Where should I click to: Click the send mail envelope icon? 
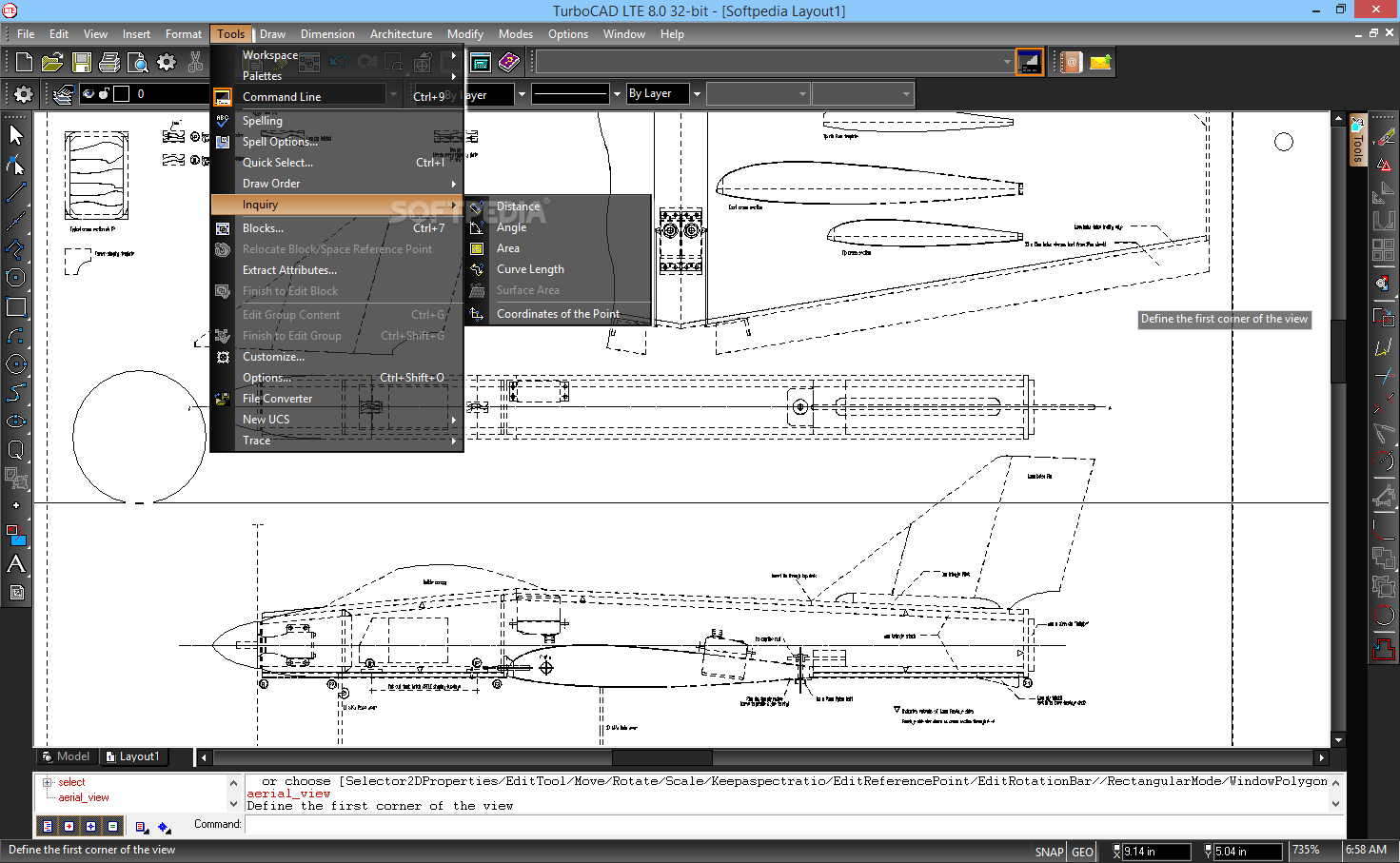[1100, 63]
